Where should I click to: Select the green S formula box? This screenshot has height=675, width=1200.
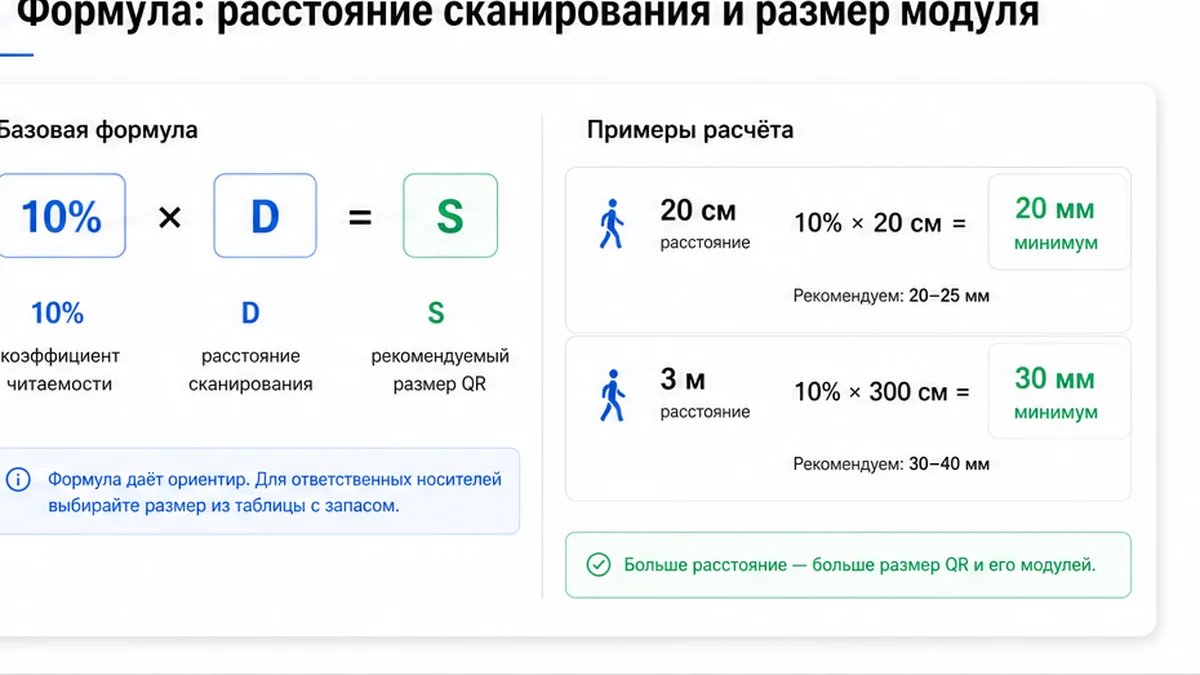click(450, 216)
